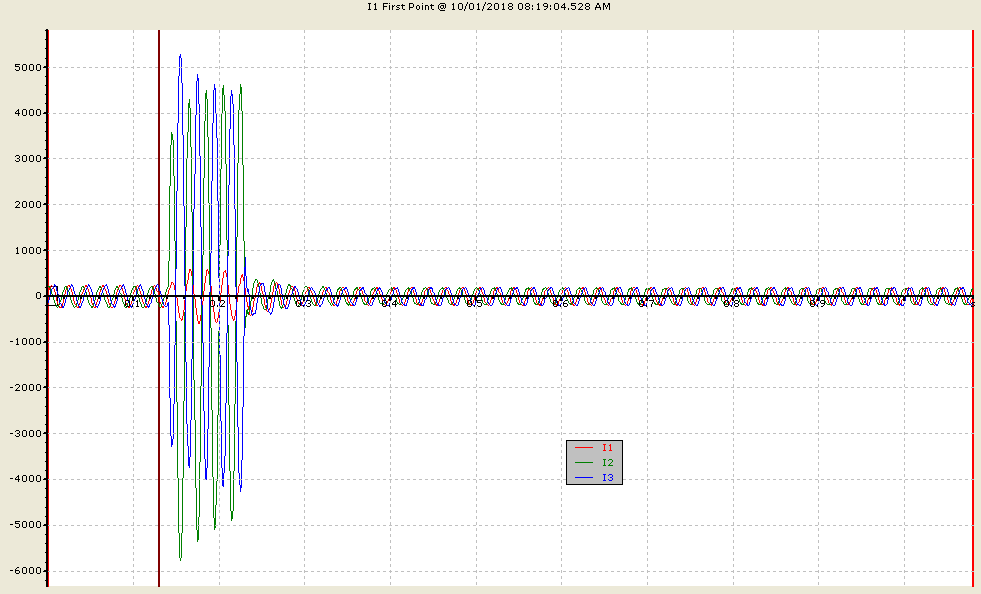Select the blue I3 line sample in legend
Viewport: 981px width, 594px height.
[584, 478]
